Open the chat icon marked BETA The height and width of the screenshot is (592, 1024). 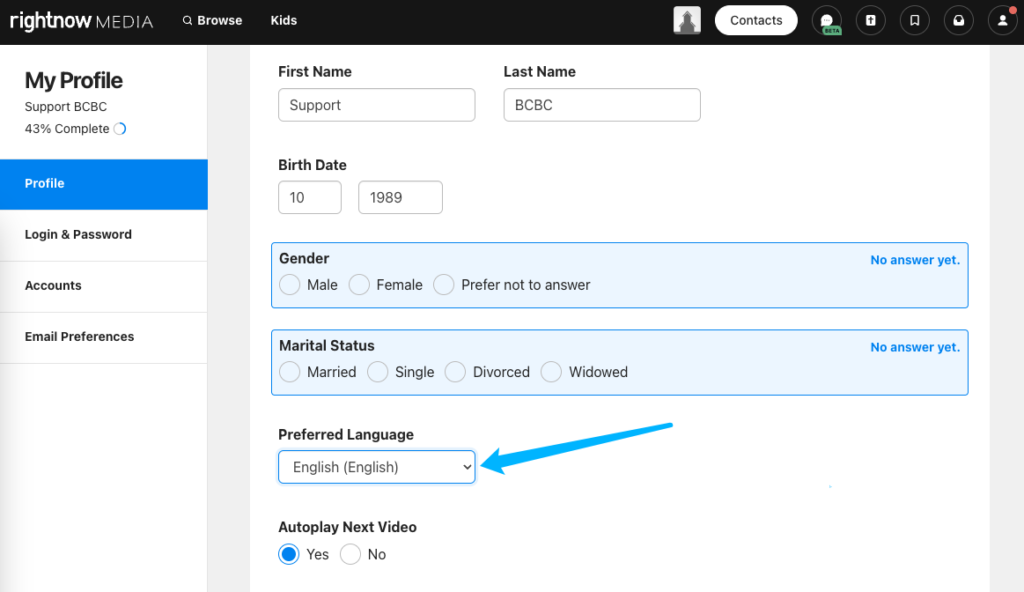click(827, 20)
